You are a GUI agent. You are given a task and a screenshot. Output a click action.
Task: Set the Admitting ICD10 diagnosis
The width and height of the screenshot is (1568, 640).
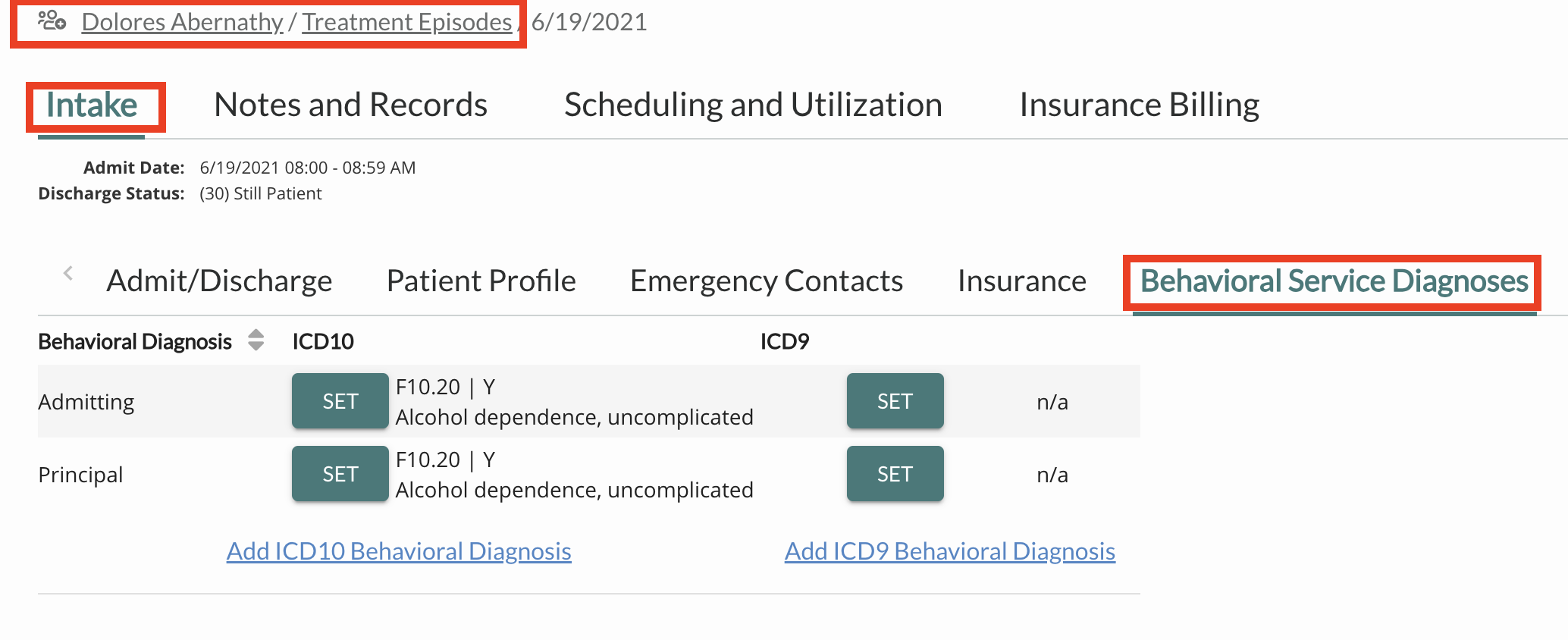coord(340,401)
